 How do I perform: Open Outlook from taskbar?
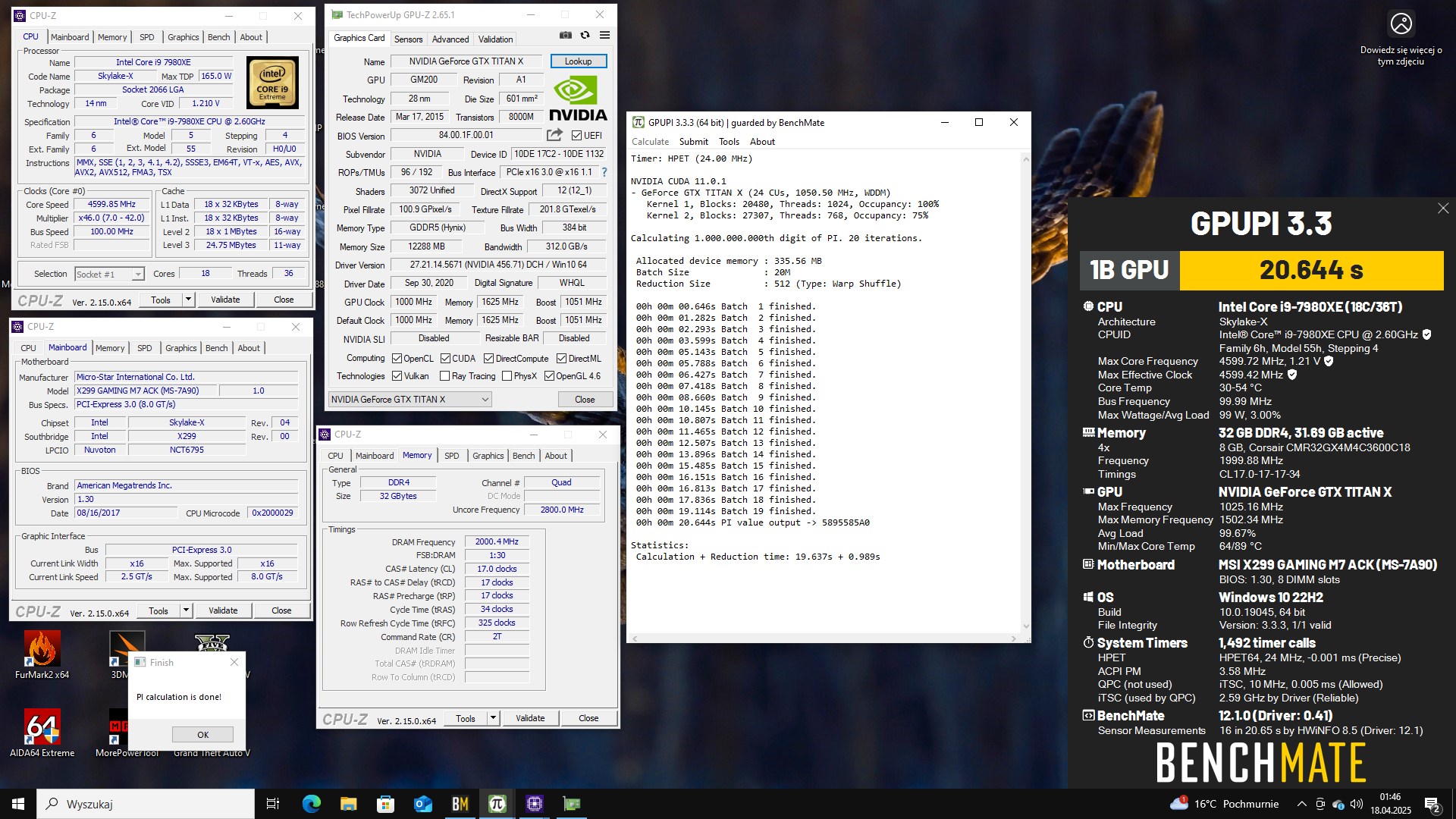pyautogui.click(x=422, y=804)
